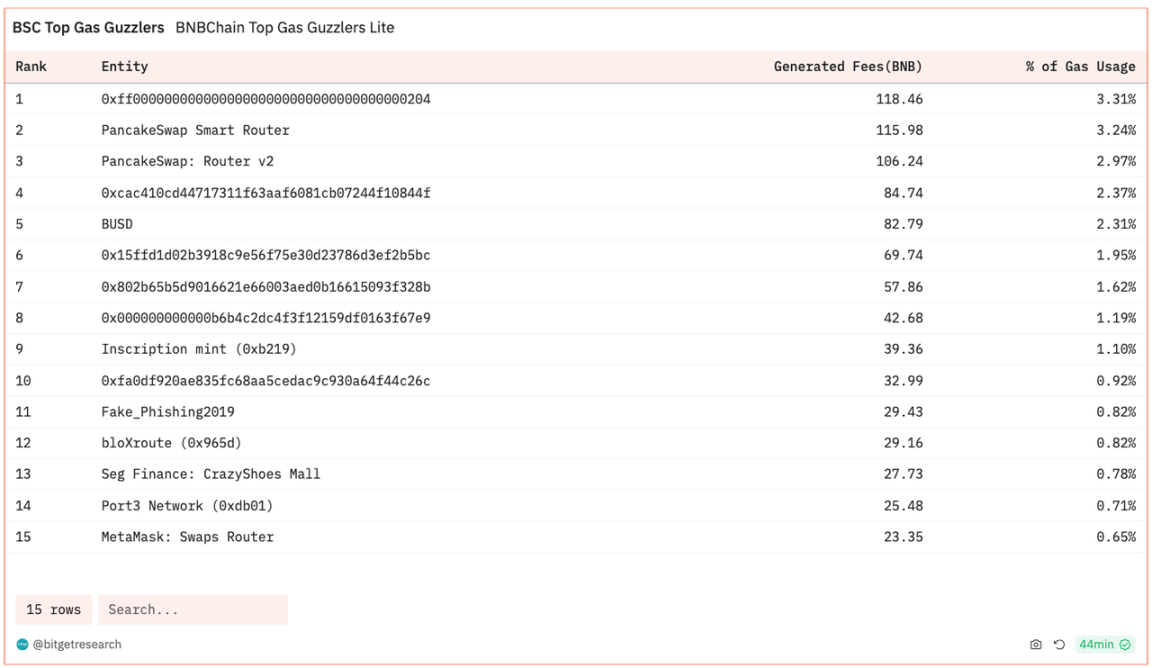Sort by Generated Fees(BNB) column header

847,67
